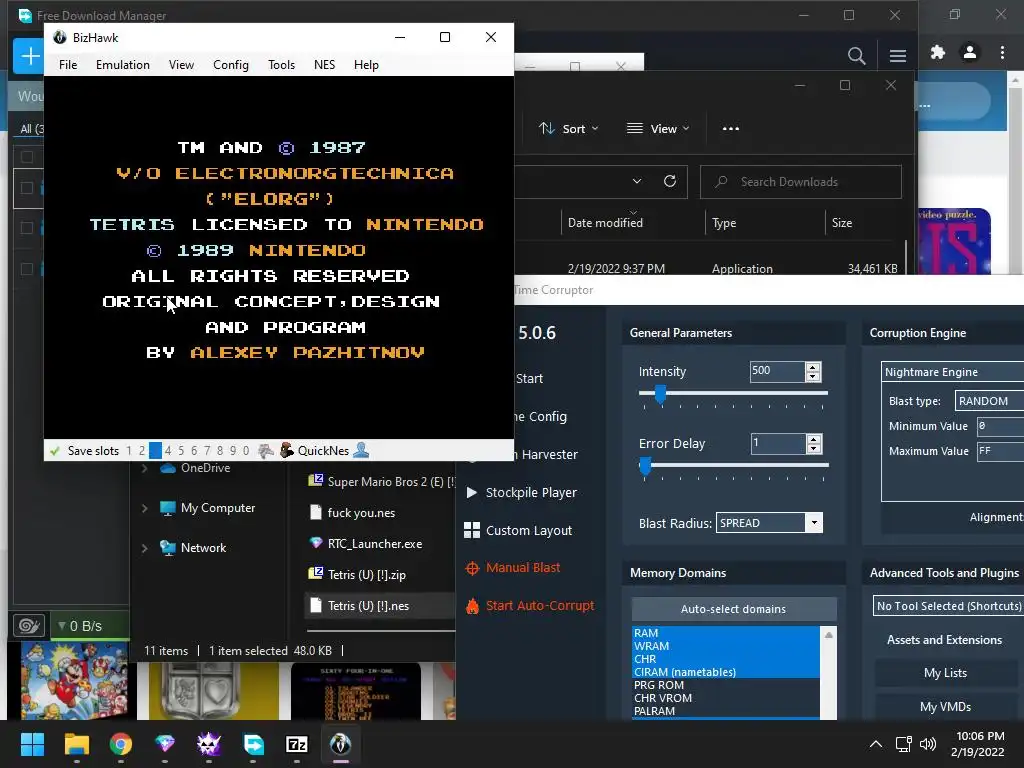The height and width of the screenshot is (768, 1024).
Task: Open the Config menu in BizHawk
Action: pyautogui.click(x=231, y=65)
